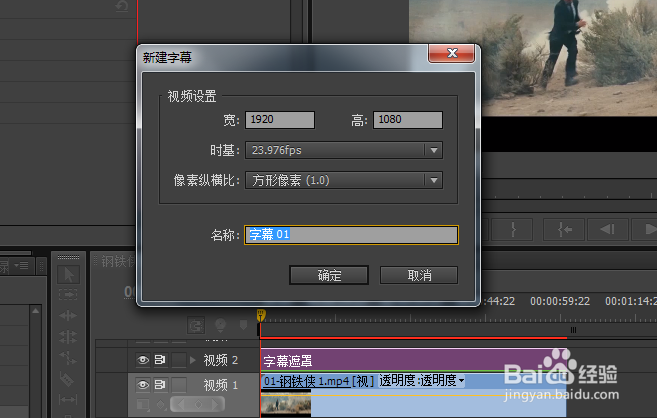Click the clip thumbnail on 视频 1
The width and height of the screenshot is (657, 418).
(x=286, y=403)
